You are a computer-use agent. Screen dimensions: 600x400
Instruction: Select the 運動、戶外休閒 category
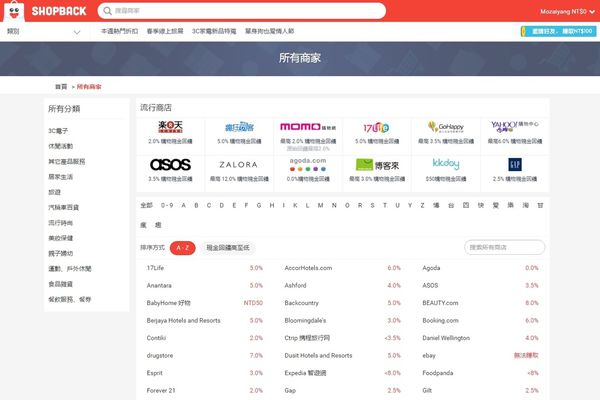(x=70, y=269)
